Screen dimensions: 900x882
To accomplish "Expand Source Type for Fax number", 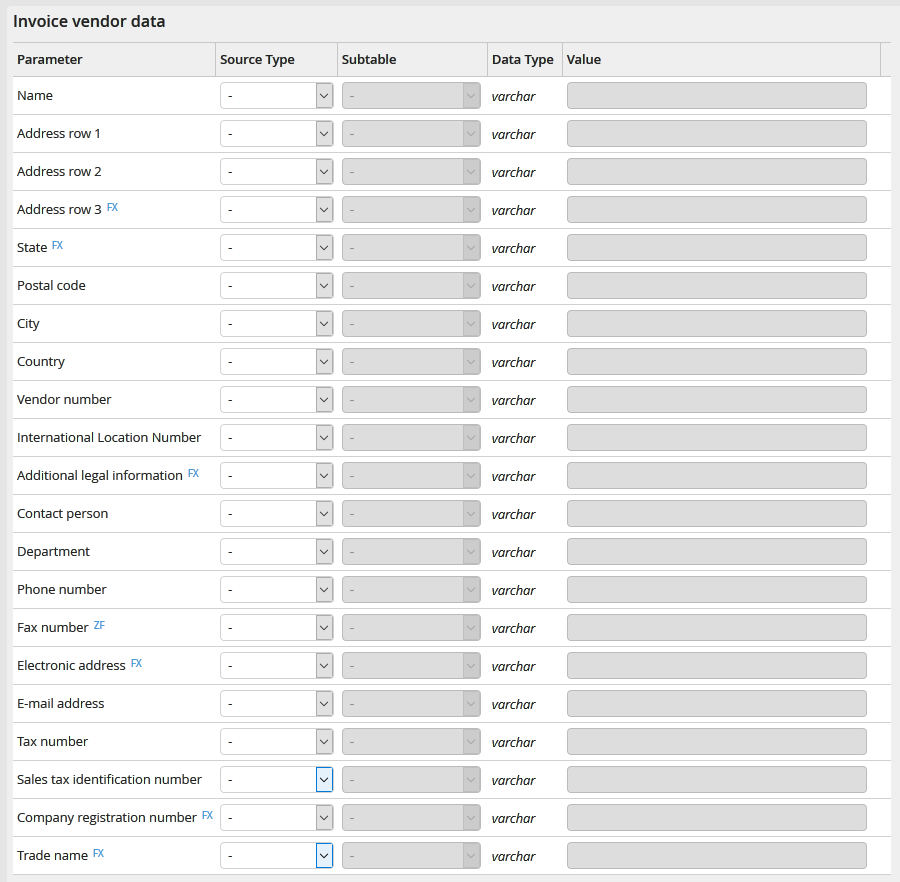I will [x=277, y=628].
